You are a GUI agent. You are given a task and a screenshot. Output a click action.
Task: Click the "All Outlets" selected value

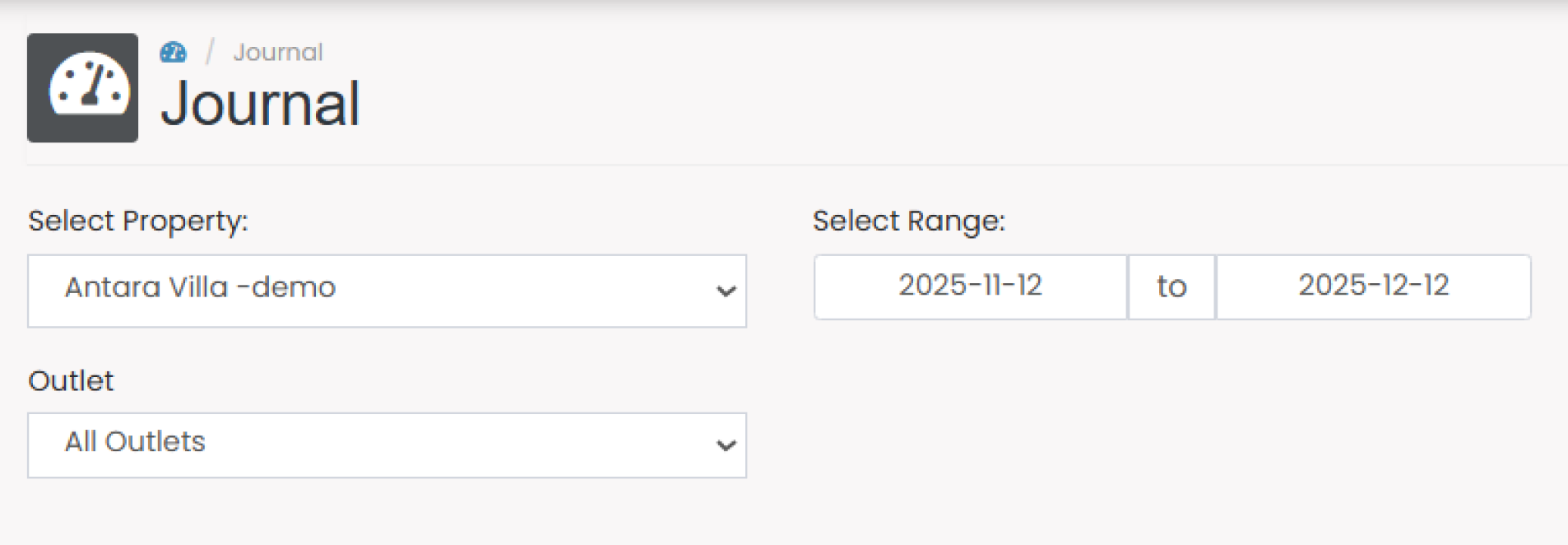click(135, 442)
